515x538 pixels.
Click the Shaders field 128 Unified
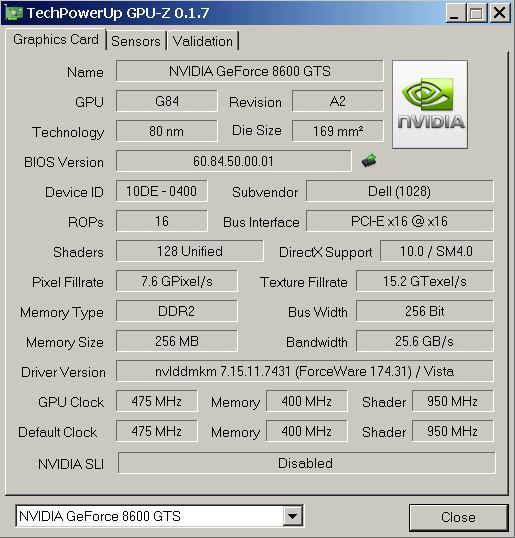(x=190, y=251)
